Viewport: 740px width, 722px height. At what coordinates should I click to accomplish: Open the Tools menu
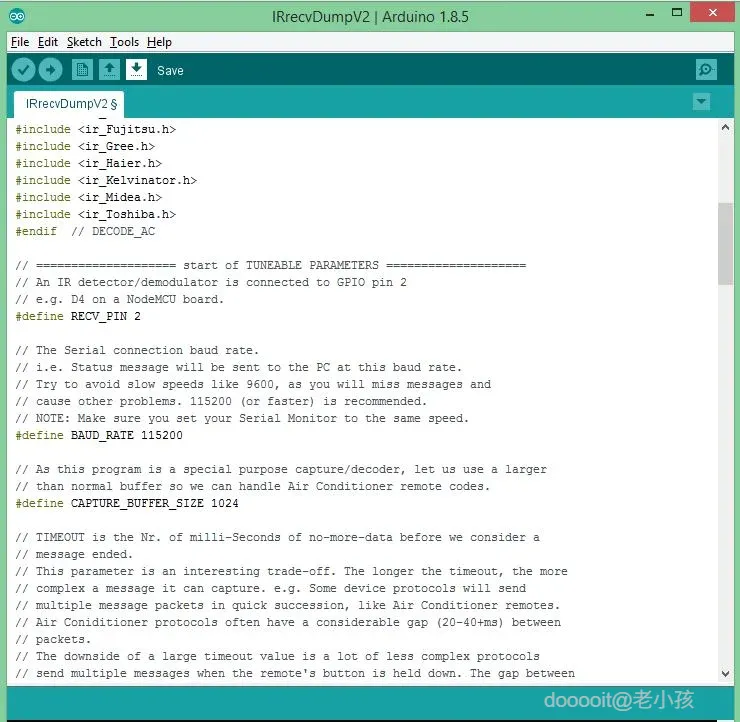[124, 42]
